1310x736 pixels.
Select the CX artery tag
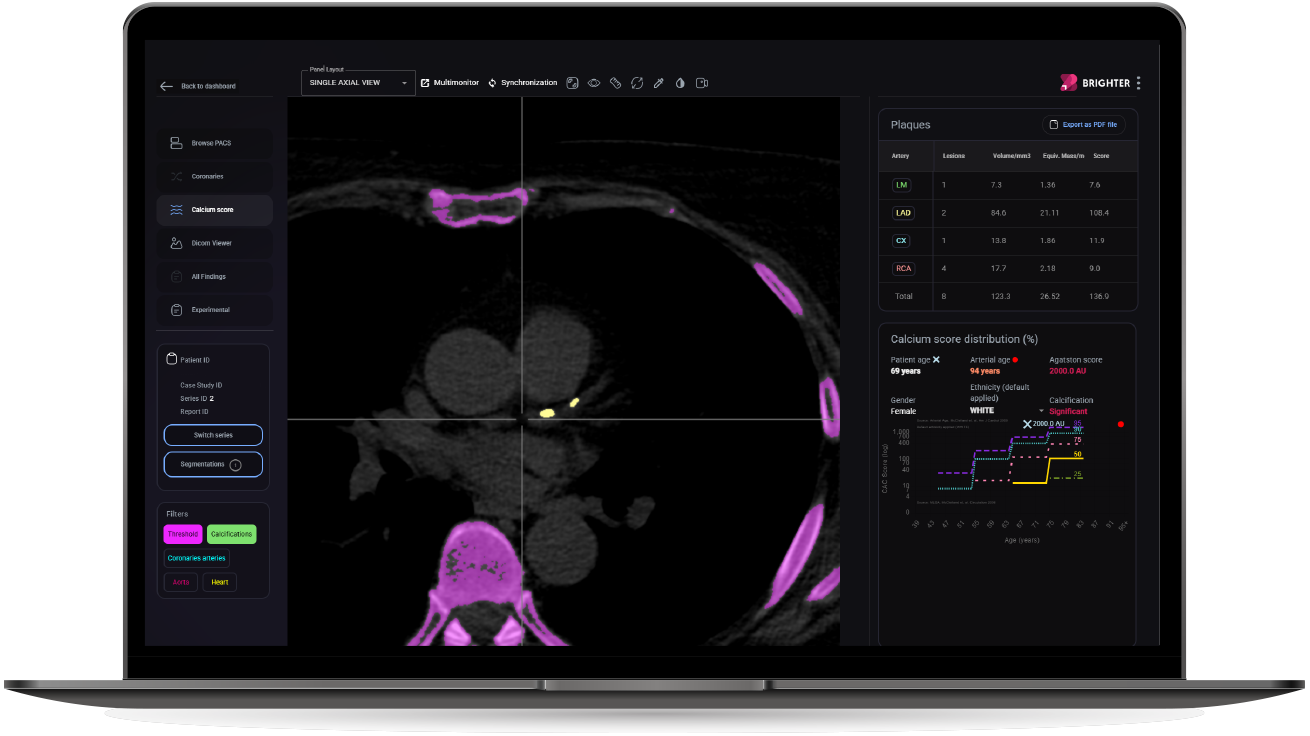click(901, 241)
